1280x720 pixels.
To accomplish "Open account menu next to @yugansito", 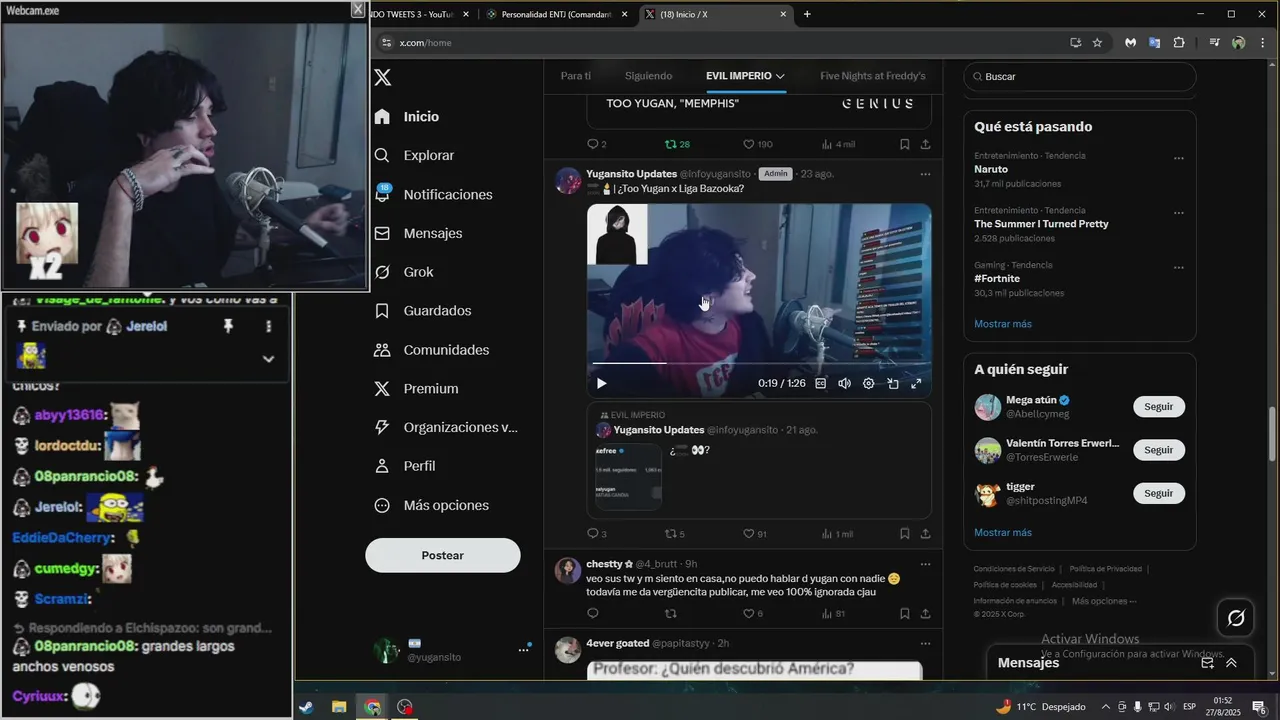I will point(523,650).
